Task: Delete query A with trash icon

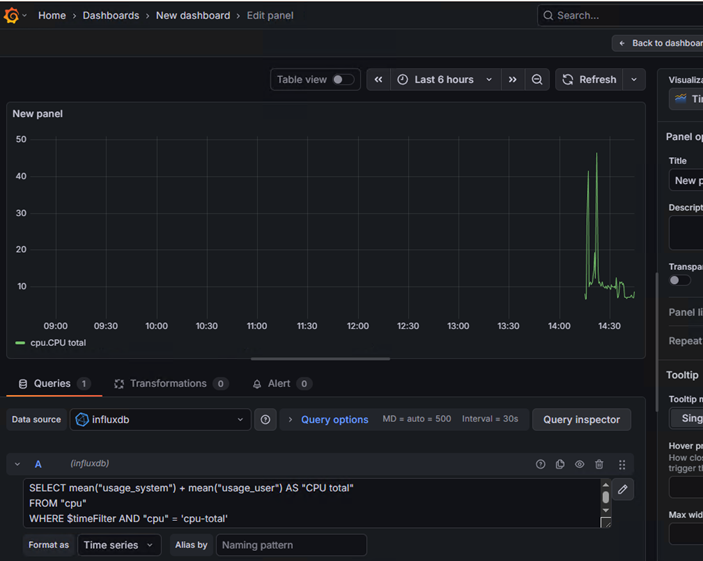Action: coord(599,464)
